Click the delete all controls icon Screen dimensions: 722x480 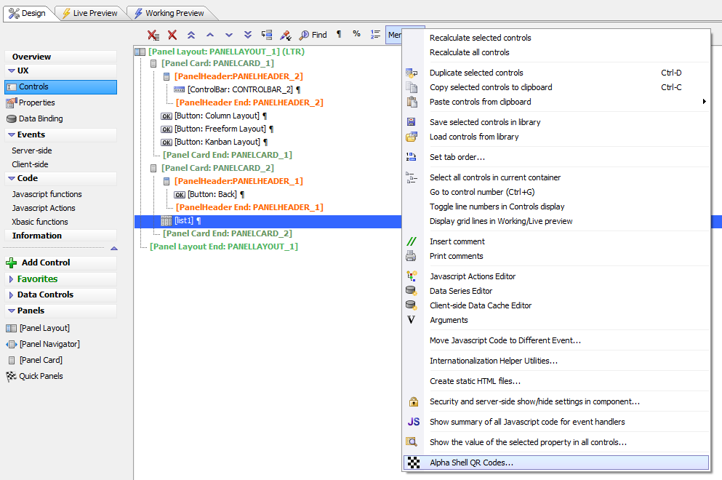153,35
